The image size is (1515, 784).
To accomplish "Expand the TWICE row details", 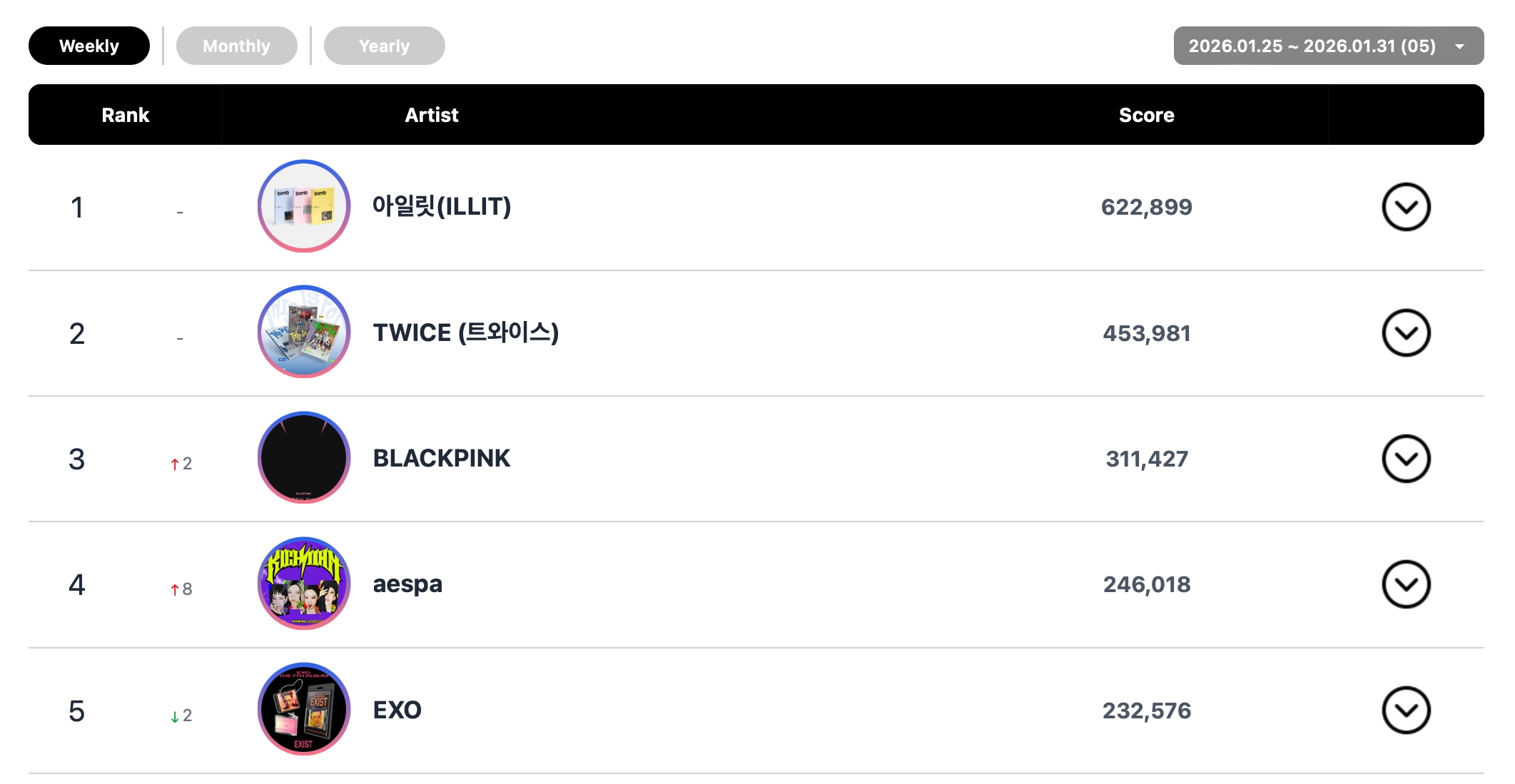I will [x=1406, y=332].
